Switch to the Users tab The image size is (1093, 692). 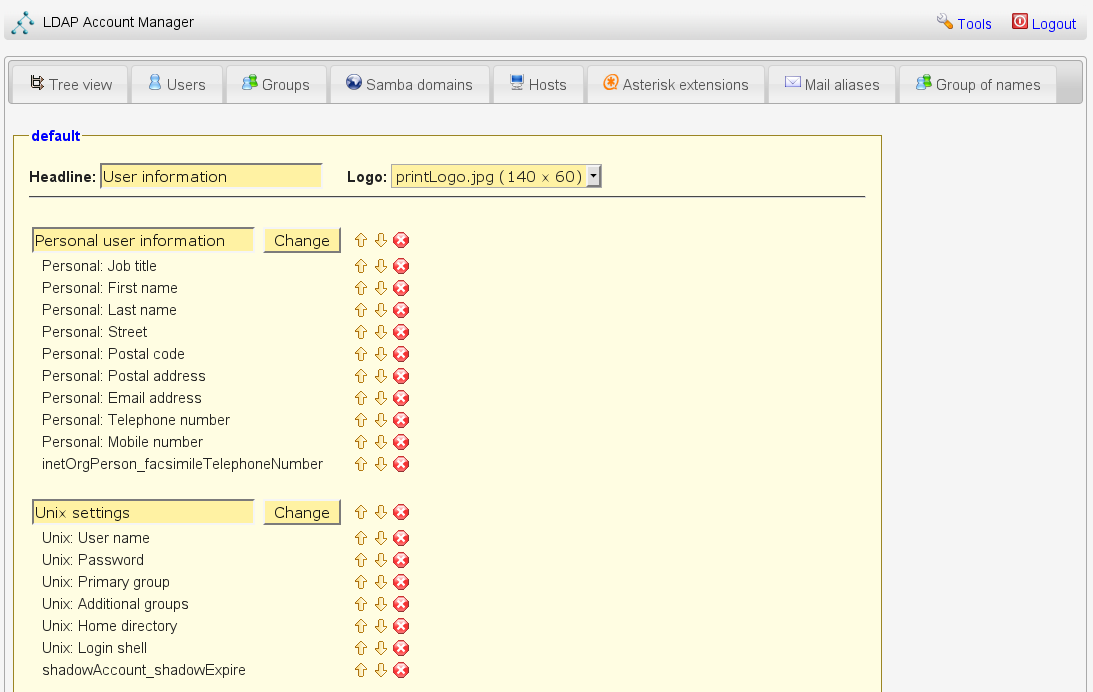177,84
